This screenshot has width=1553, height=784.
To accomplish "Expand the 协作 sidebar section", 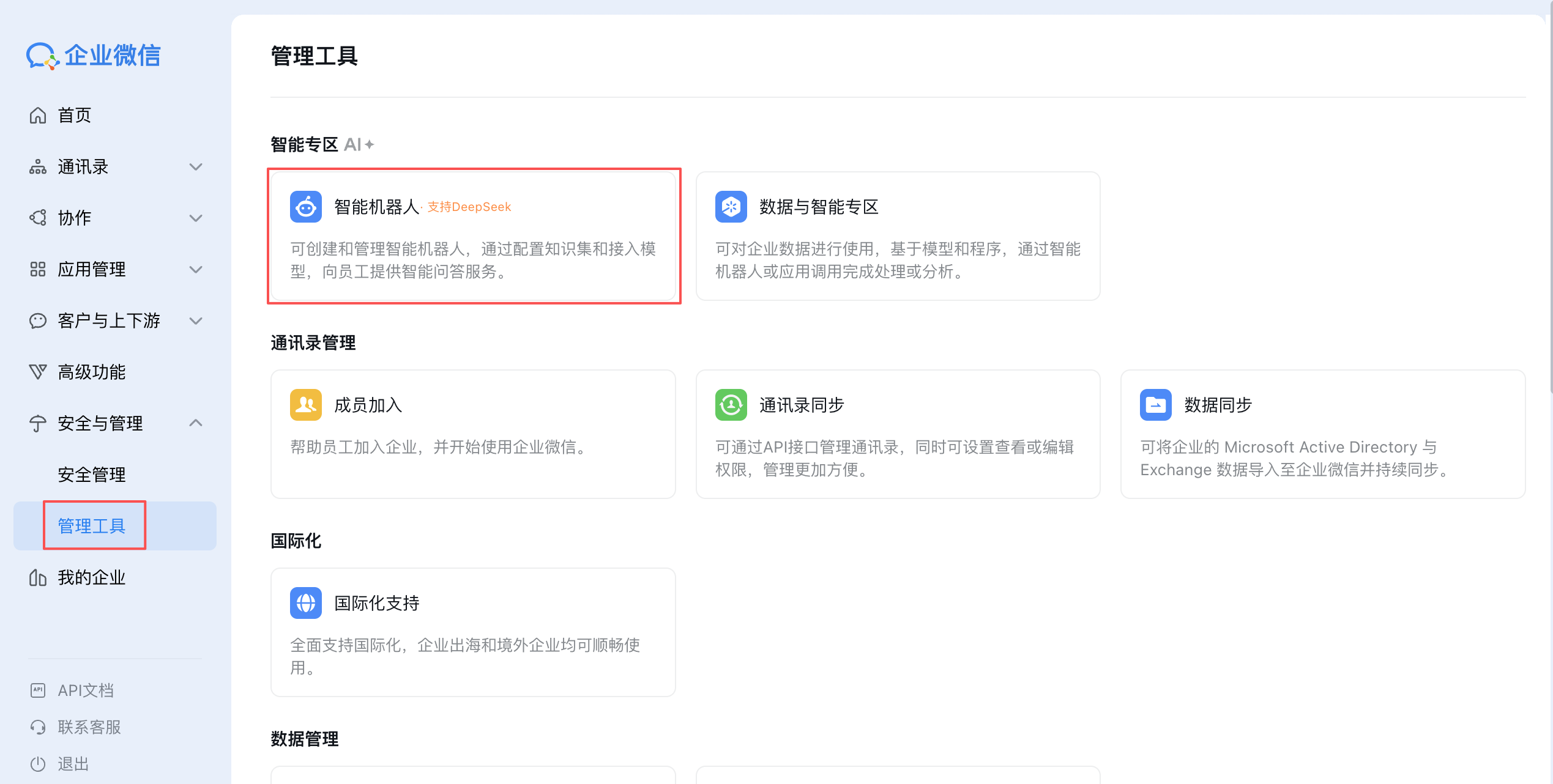I will (x=195, y=218).
